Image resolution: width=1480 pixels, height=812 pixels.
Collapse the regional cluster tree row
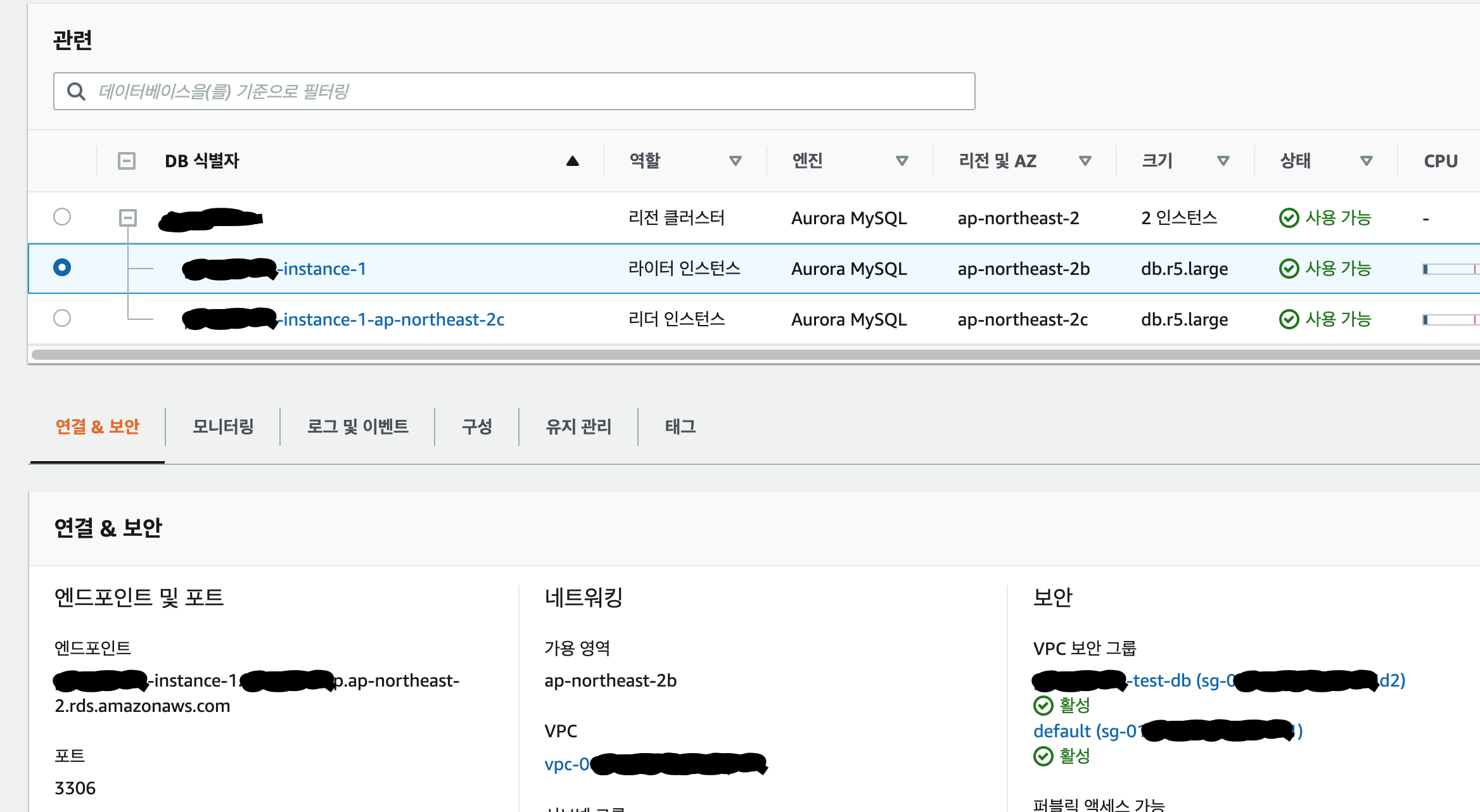coord(128,219)
